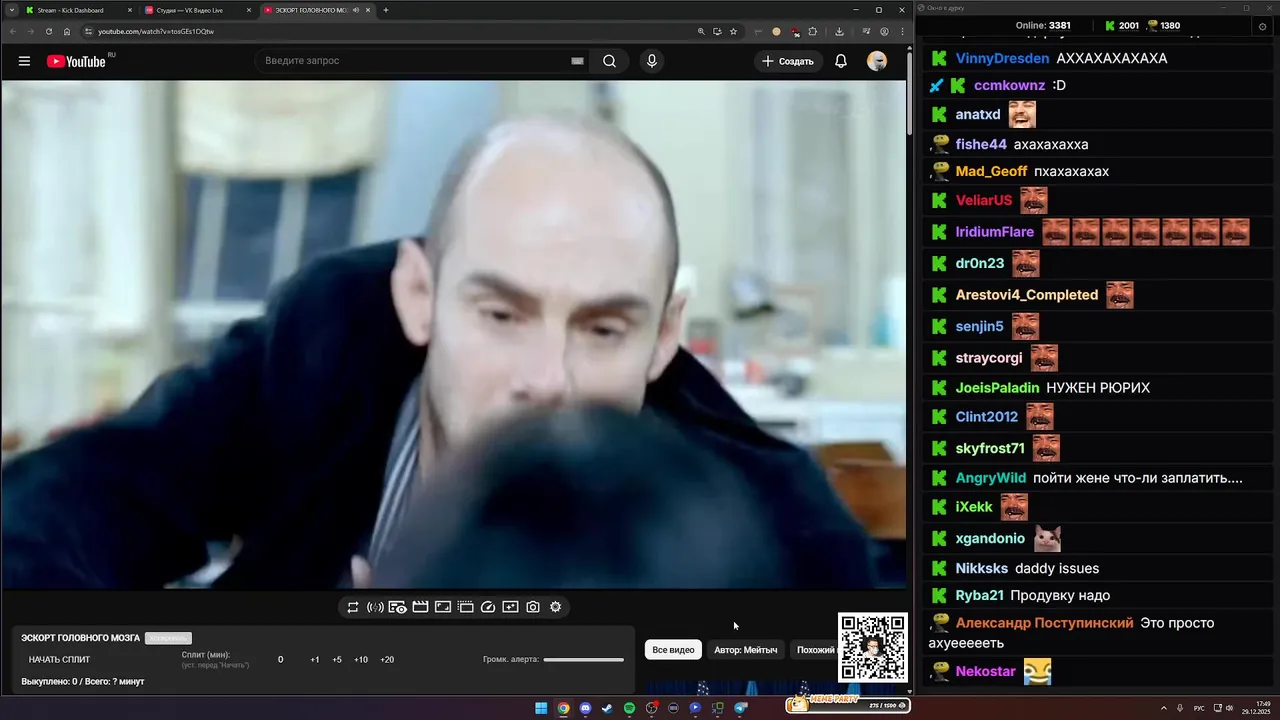Click IridiumFlare username in chat
Screen dimensions: 1280x720
pos(995,232)
